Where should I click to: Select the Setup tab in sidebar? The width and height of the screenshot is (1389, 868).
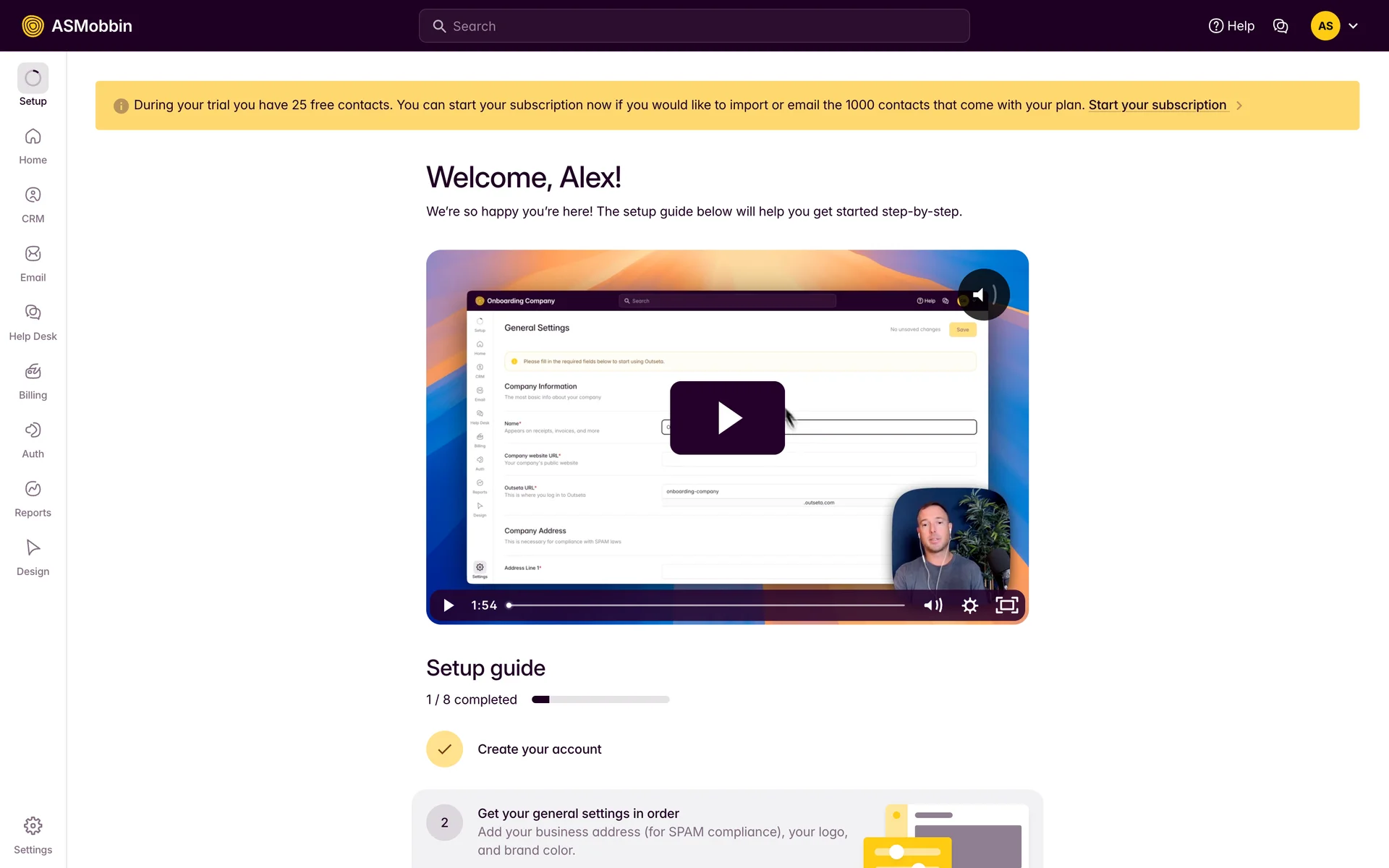(33, 86)
